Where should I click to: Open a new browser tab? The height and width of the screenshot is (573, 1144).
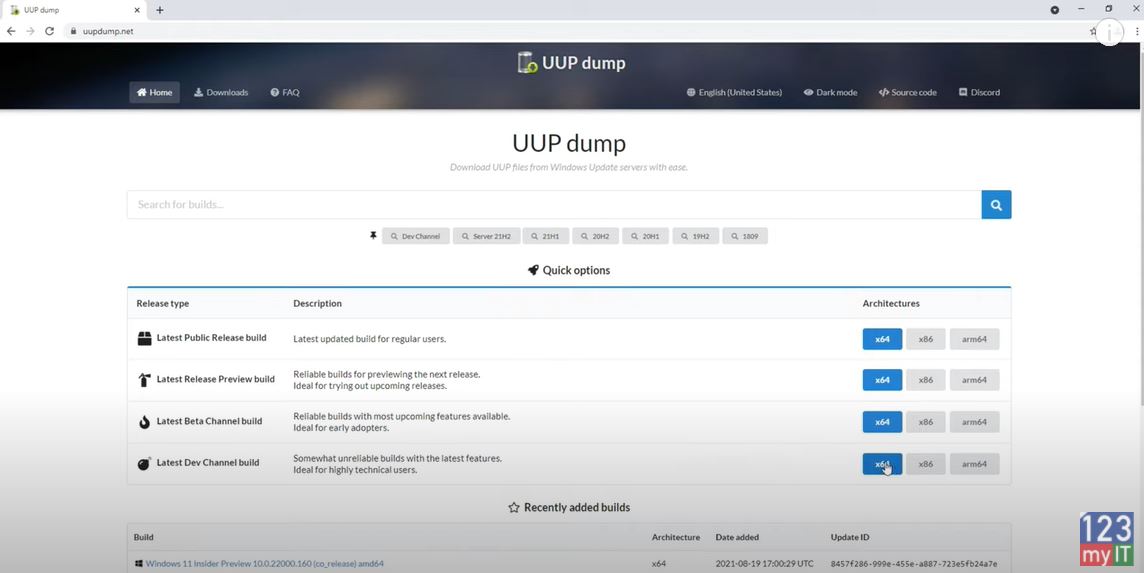pyautogui.click(x=160, y=10)
